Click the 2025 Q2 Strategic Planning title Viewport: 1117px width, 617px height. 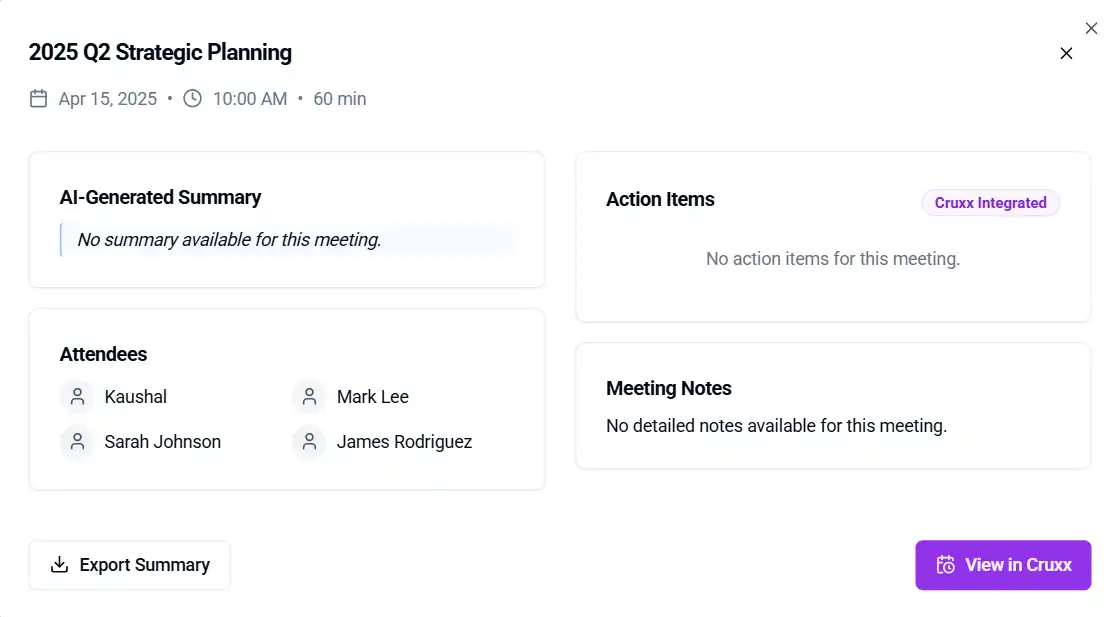(160, 53)
